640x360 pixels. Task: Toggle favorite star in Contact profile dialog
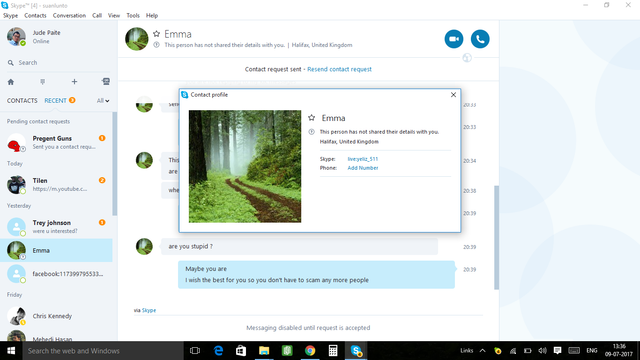[311, 118]
